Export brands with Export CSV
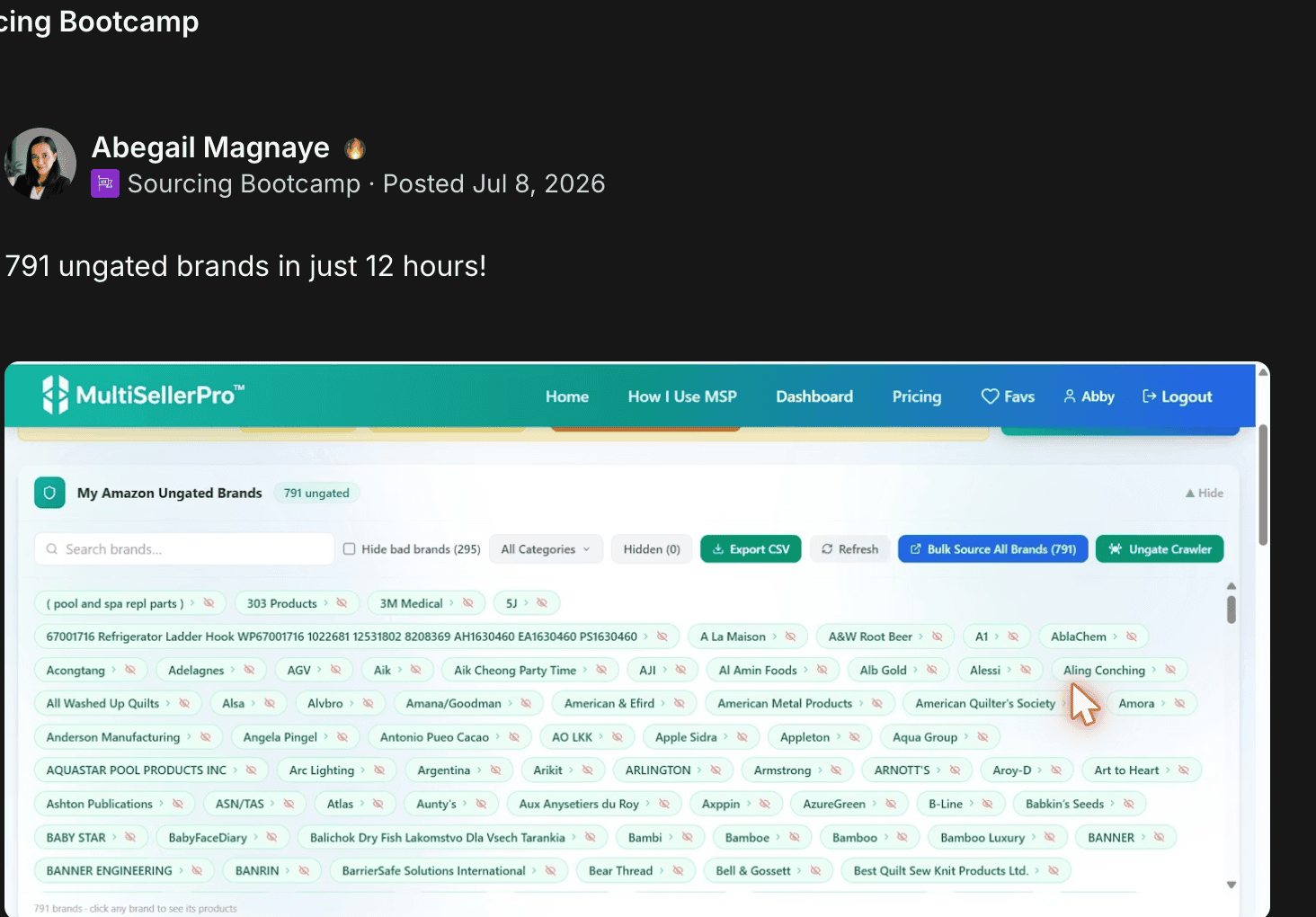 751,549
